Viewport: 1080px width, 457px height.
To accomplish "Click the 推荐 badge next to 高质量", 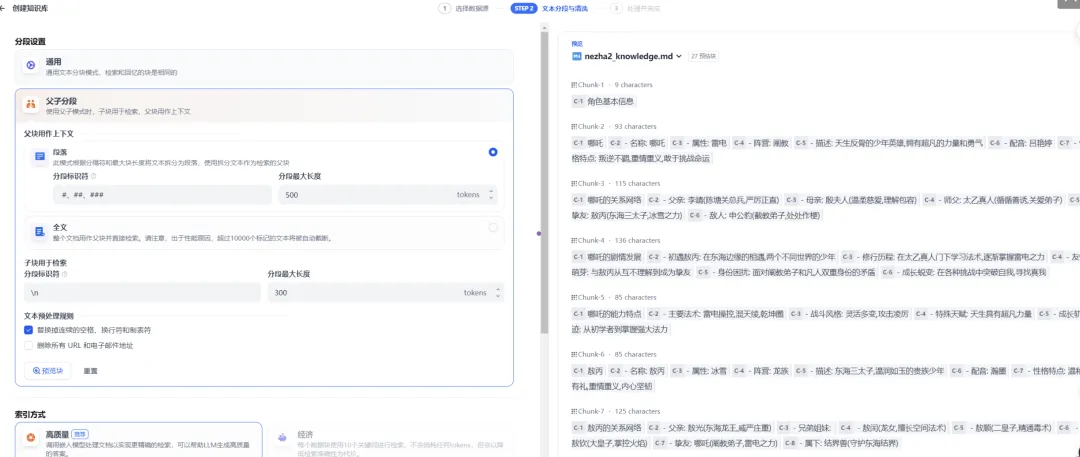I will coord(80,435).
